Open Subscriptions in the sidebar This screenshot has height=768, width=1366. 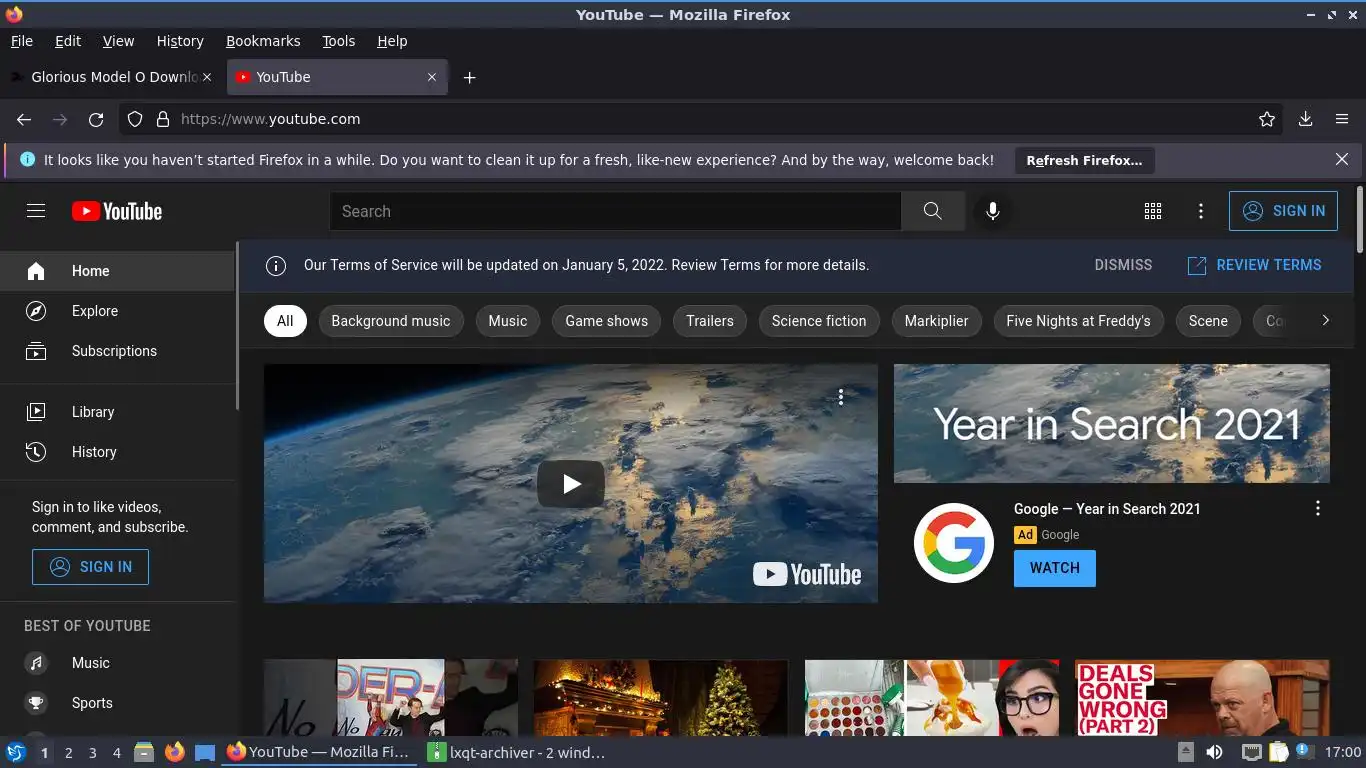(118, 351)
